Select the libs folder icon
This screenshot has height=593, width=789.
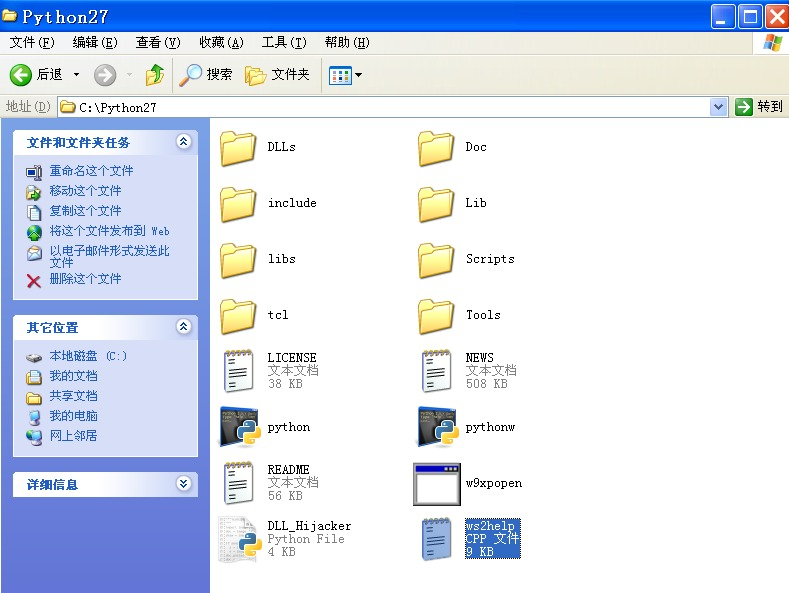[x=238, y=260]
